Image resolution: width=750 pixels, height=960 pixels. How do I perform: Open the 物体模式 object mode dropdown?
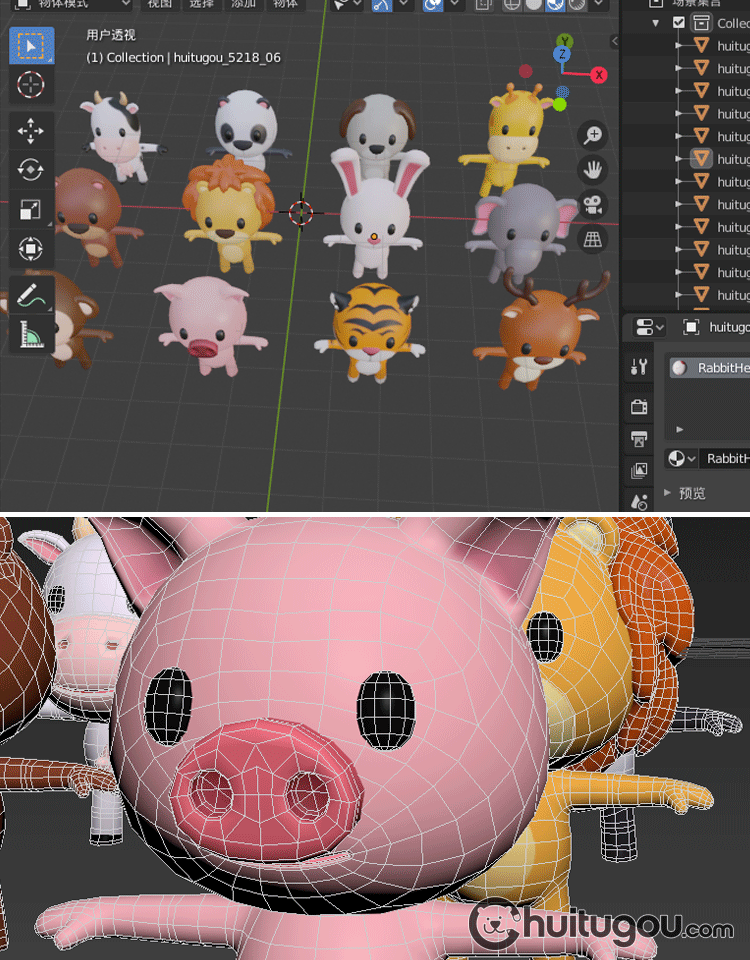coord(72,4)
